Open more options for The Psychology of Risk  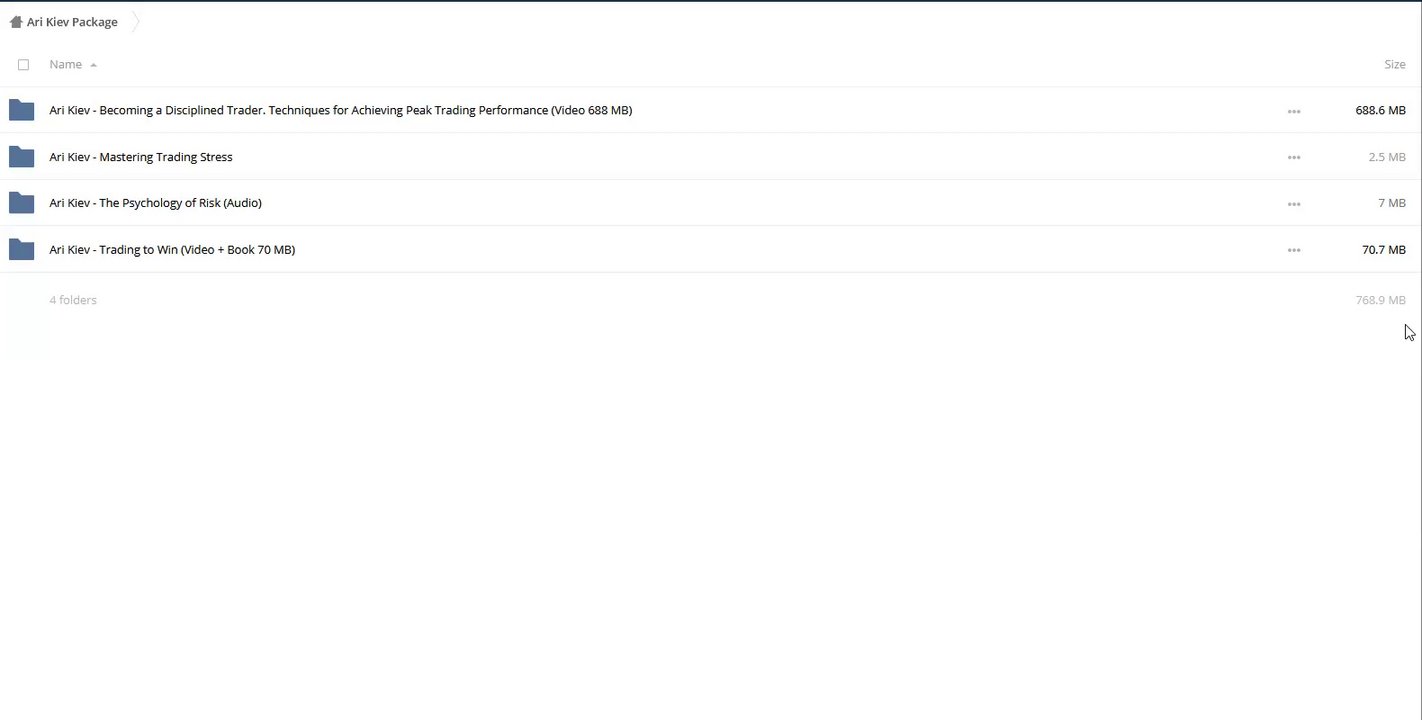click(x=1294, y=204)
